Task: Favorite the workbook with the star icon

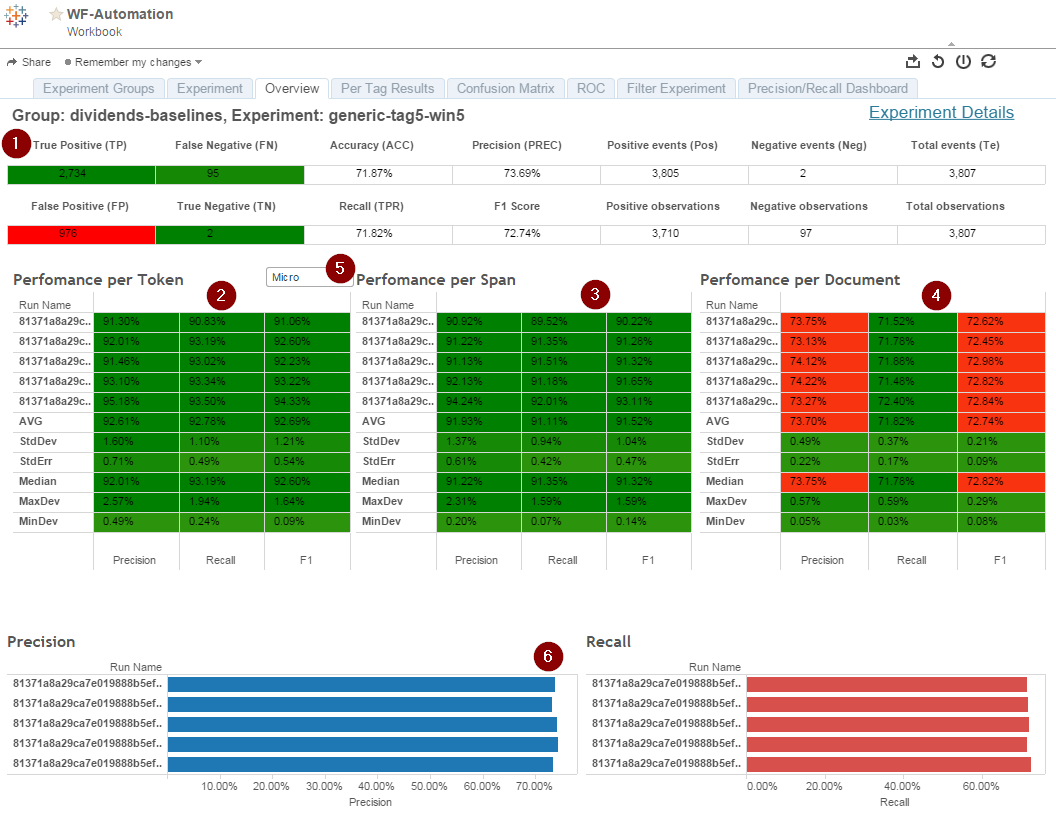Action: click(56, 14)
